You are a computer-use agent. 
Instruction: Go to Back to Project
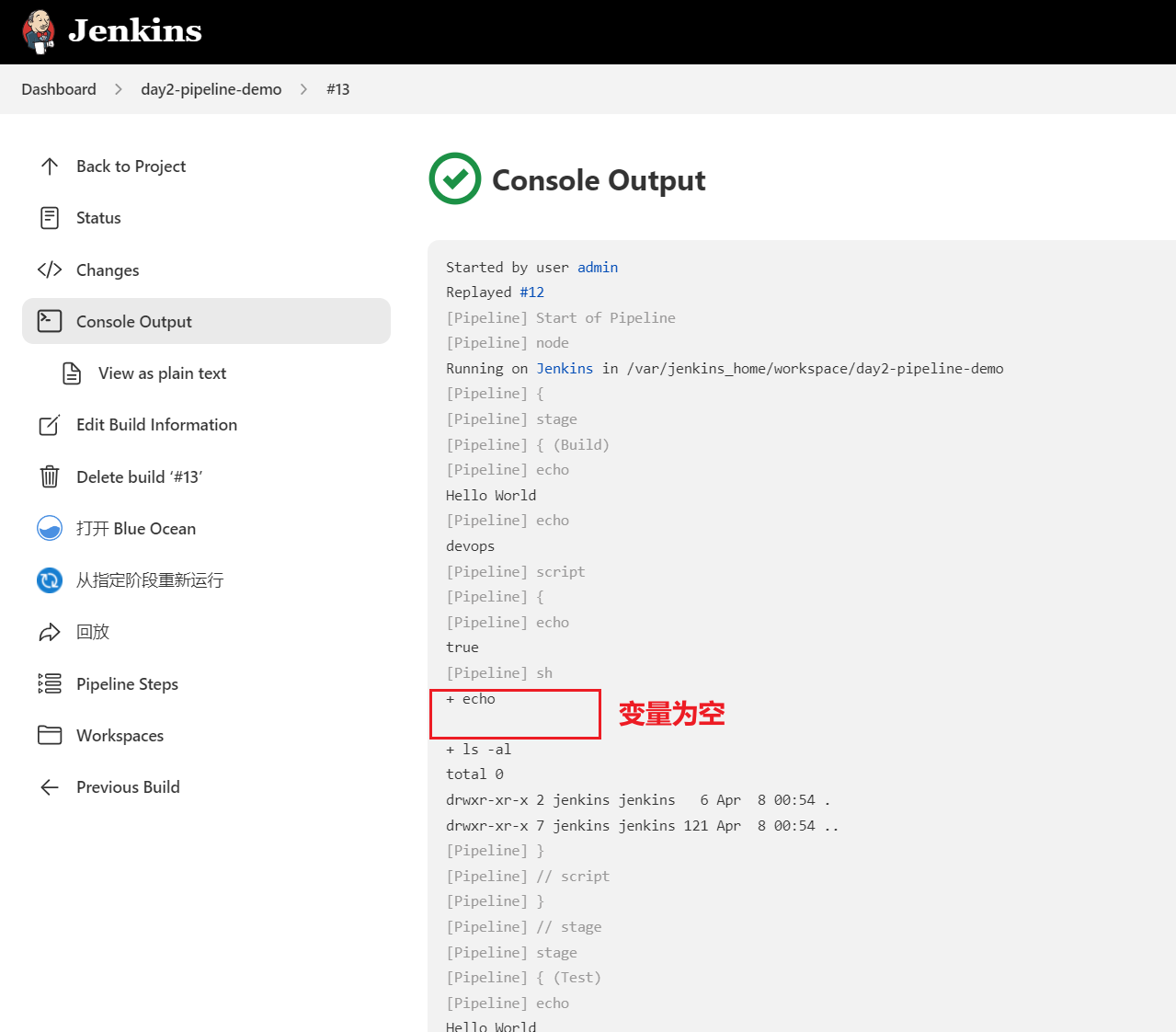point(131,166)
